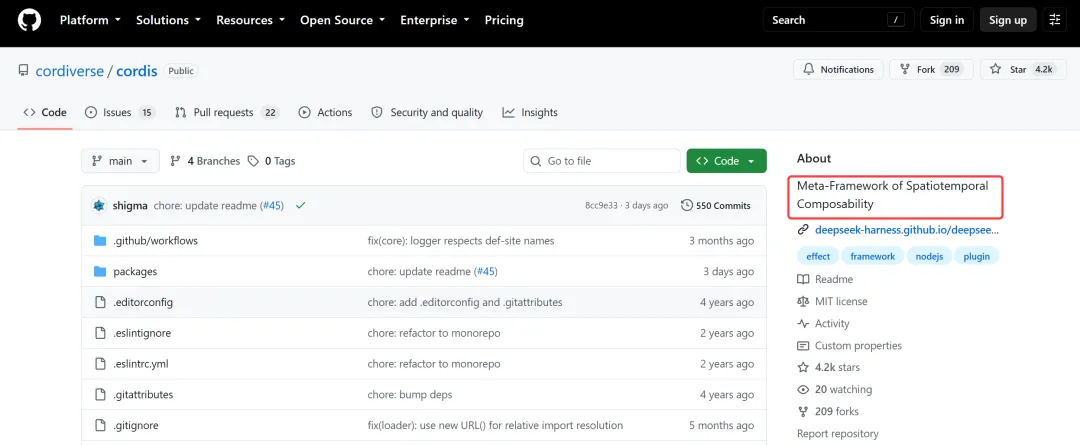Screen dimensions: 1080x446
Task: Open commit 'fix(core): logger respects def-site names'
Action: pos(461,241)
